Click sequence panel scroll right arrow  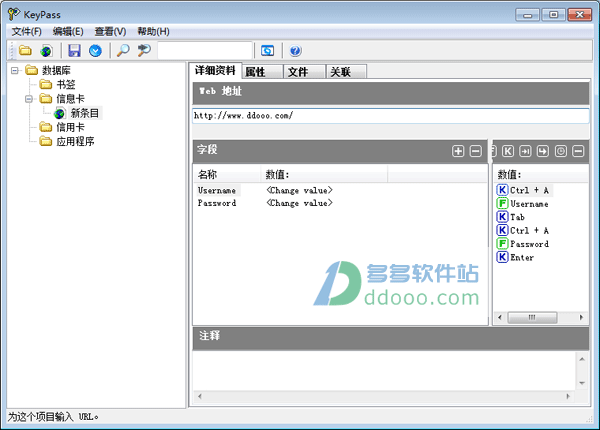581,317
